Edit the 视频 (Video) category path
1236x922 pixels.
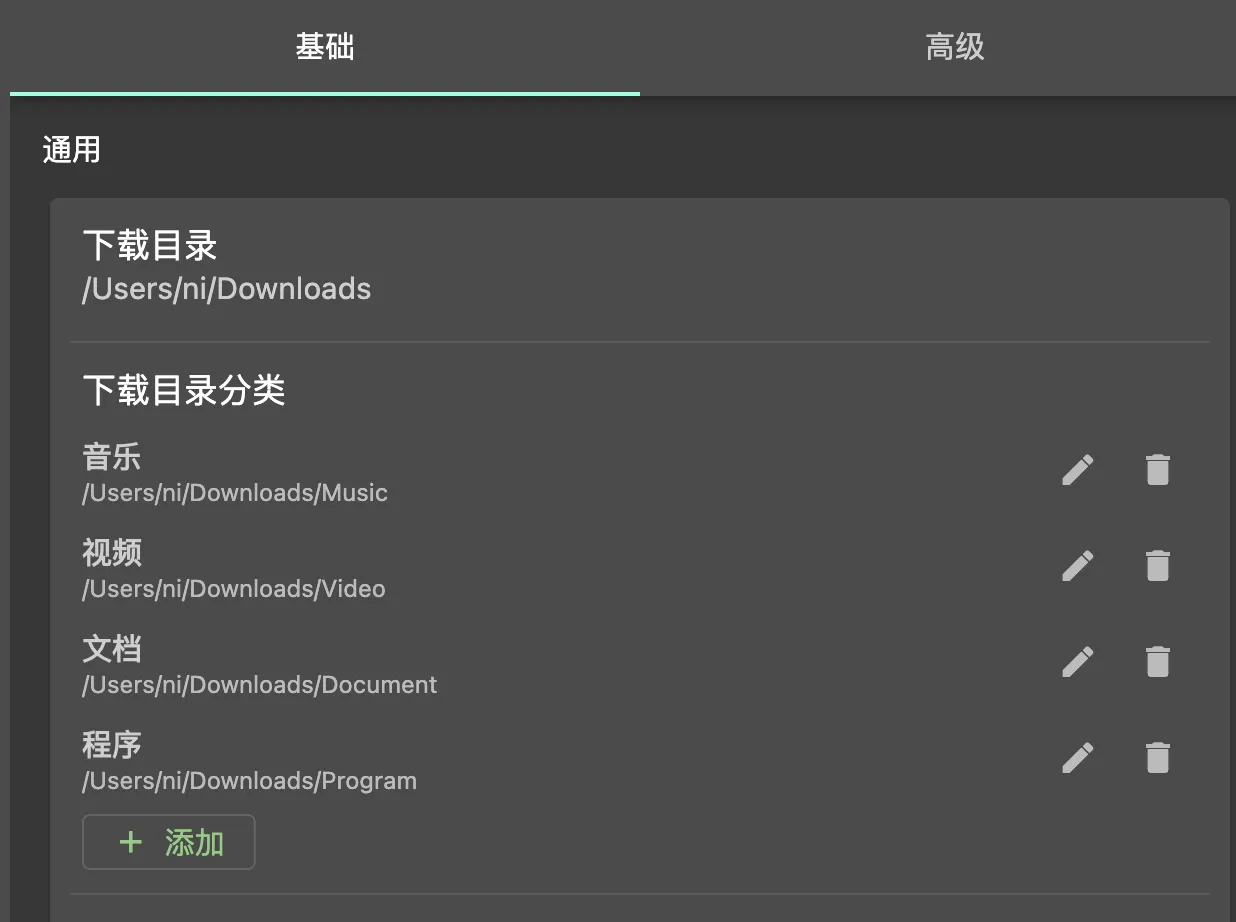point(1077,565)
